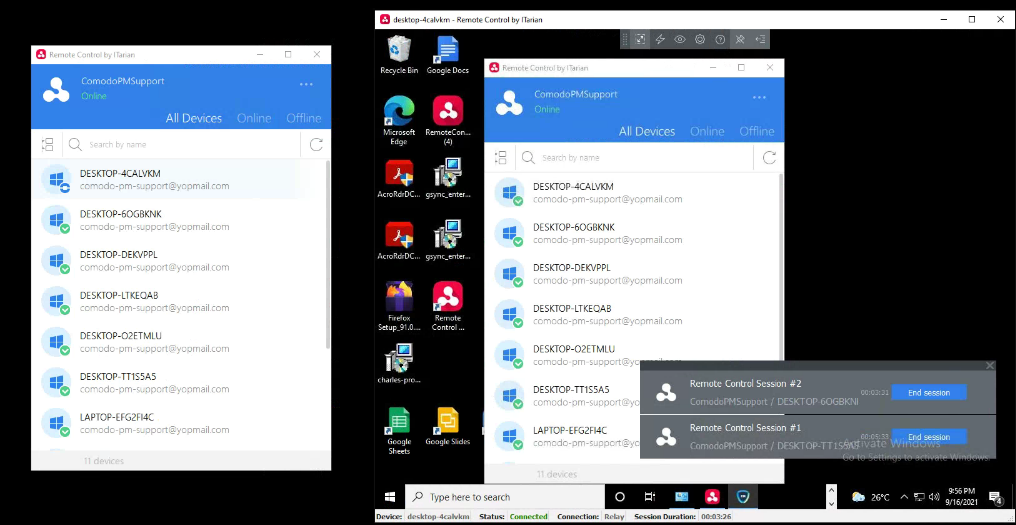Click the Search by name field in the left window
Image resolution: width=1016 pixels, height=525 pixels.
coord(181,145)
